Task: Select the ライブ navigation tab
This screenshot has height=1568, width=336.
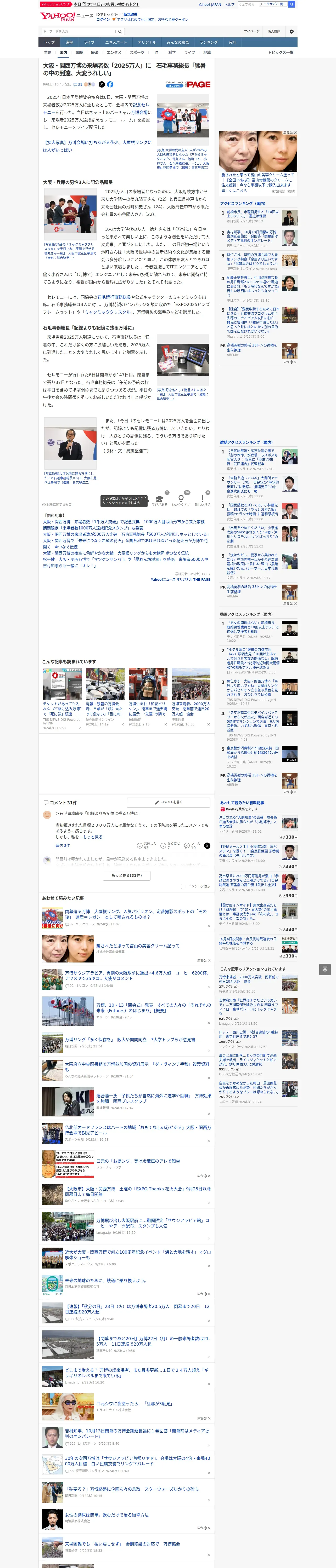Action: coord(89,43)
